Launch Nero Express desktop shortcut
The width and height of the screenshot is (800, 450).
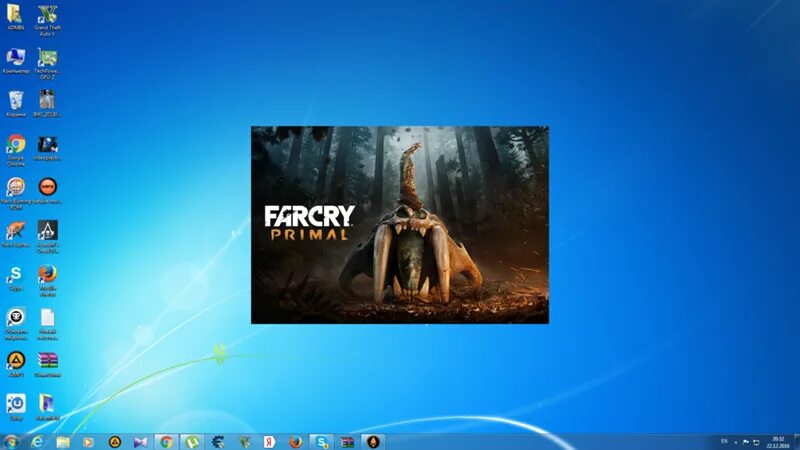click(16, 235)
